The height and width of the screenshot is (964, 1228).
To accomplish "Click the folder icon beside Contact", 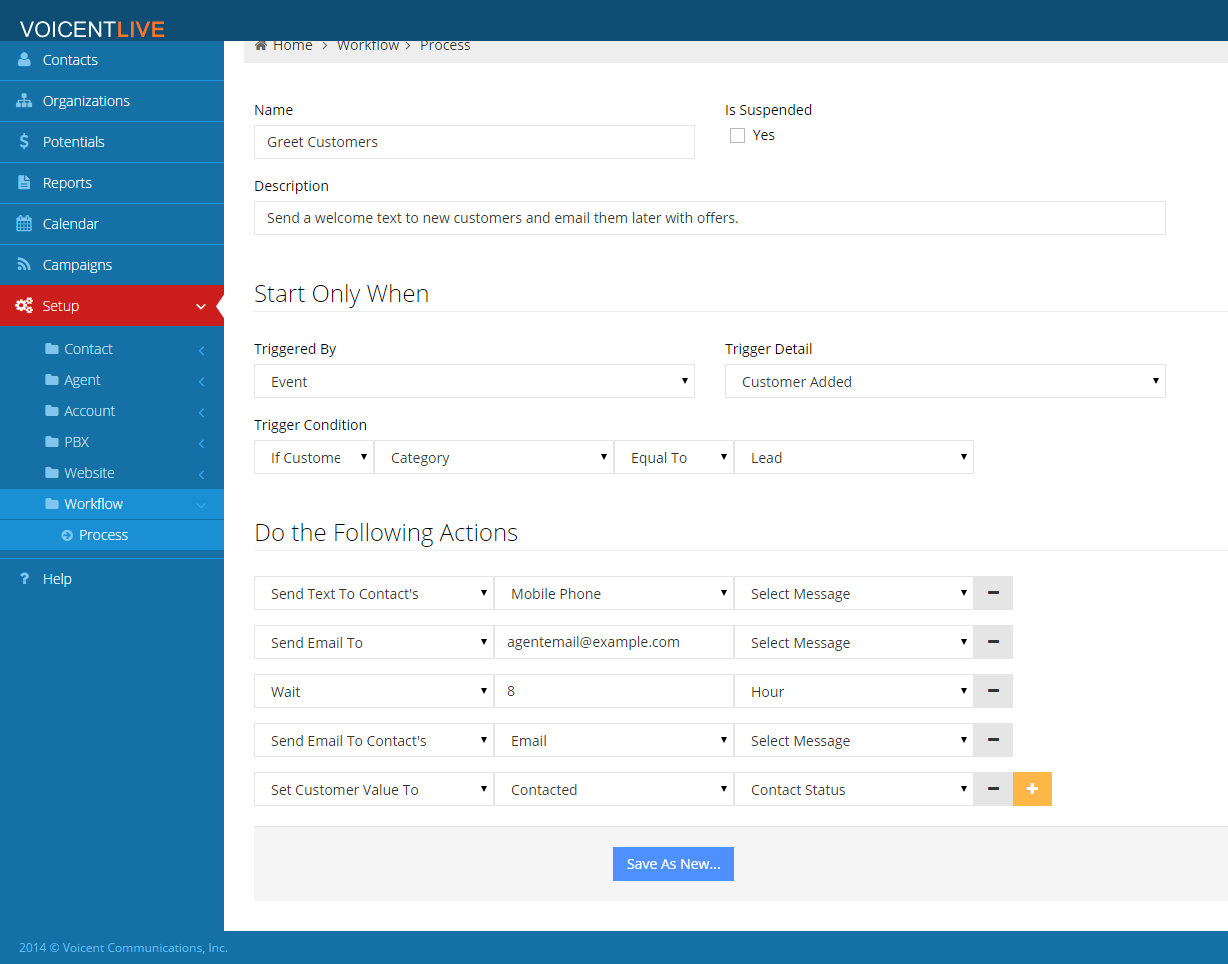I will (52, 349).
